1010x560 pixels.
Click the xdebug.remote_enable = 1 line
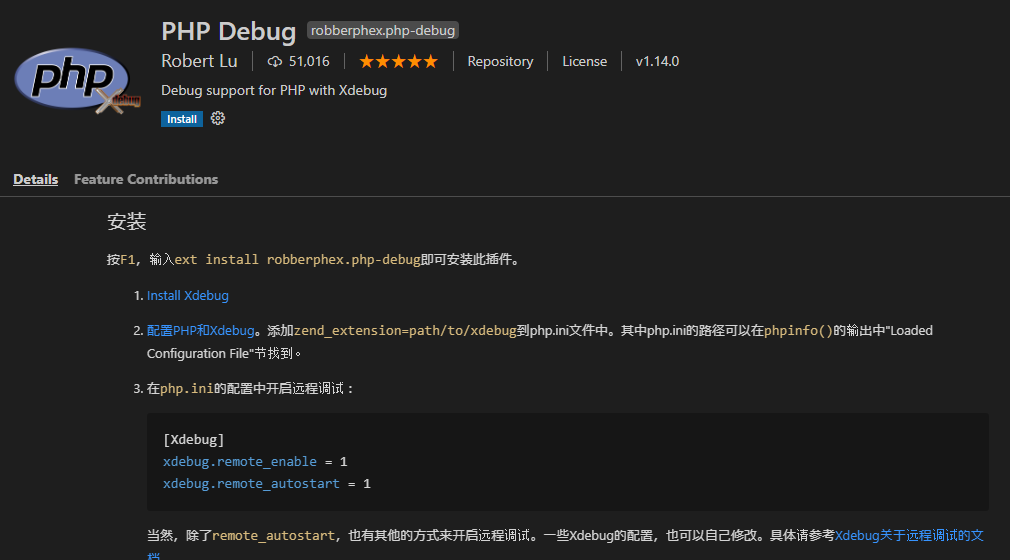[255, 461]
